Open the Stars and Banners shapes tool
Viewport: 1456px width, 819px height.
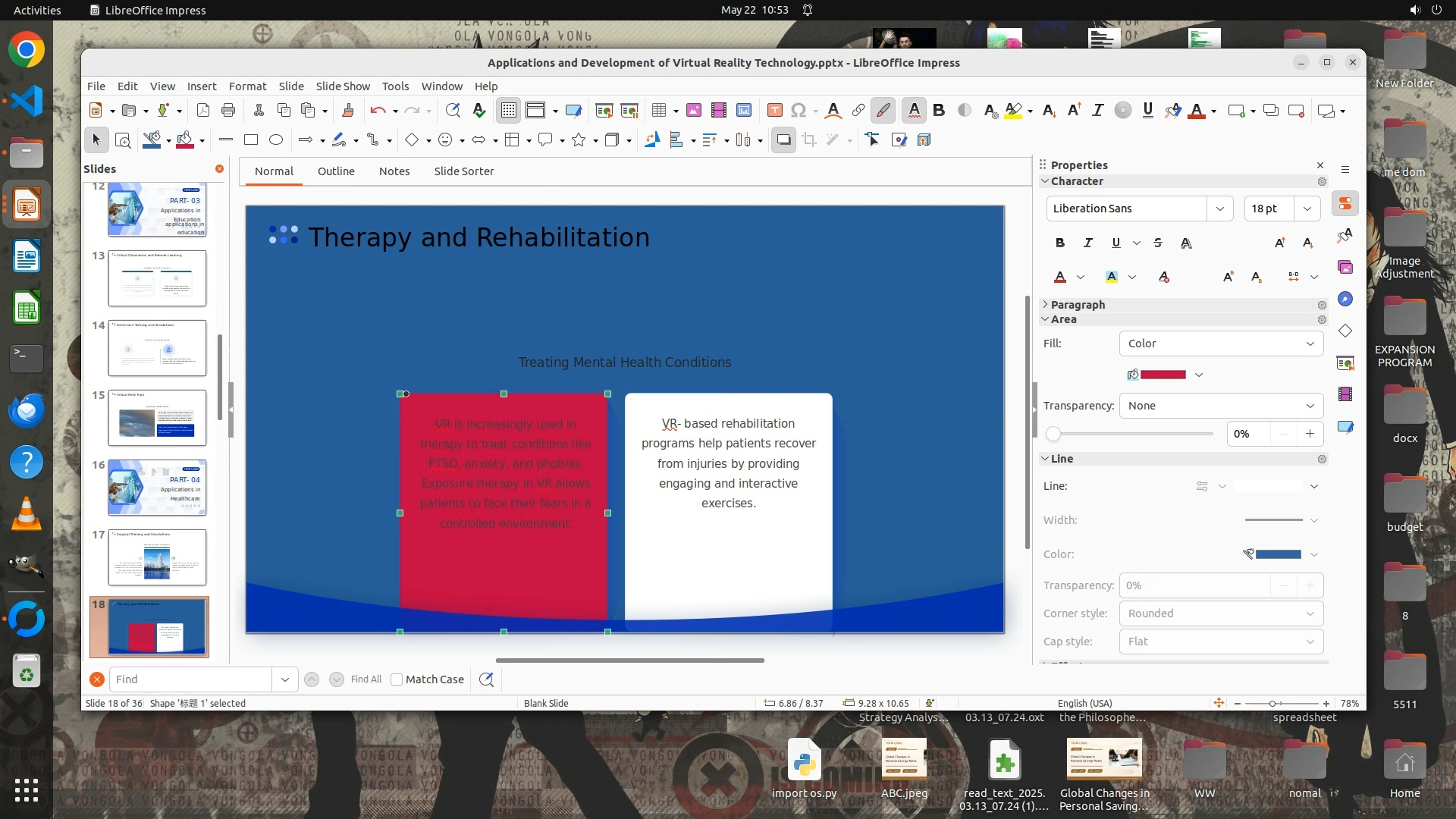click(579, 140)
